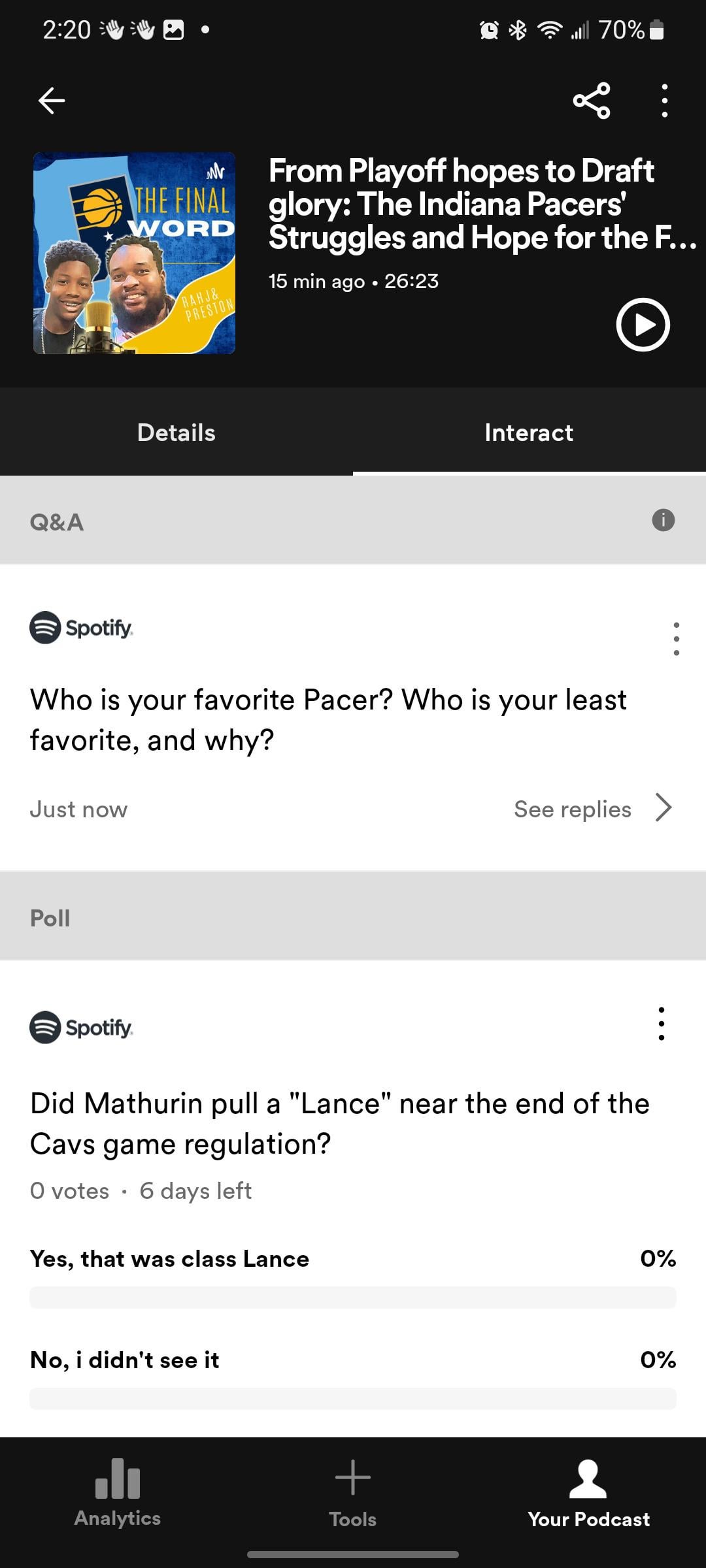Open The Final Word cover art

point(134,253)
